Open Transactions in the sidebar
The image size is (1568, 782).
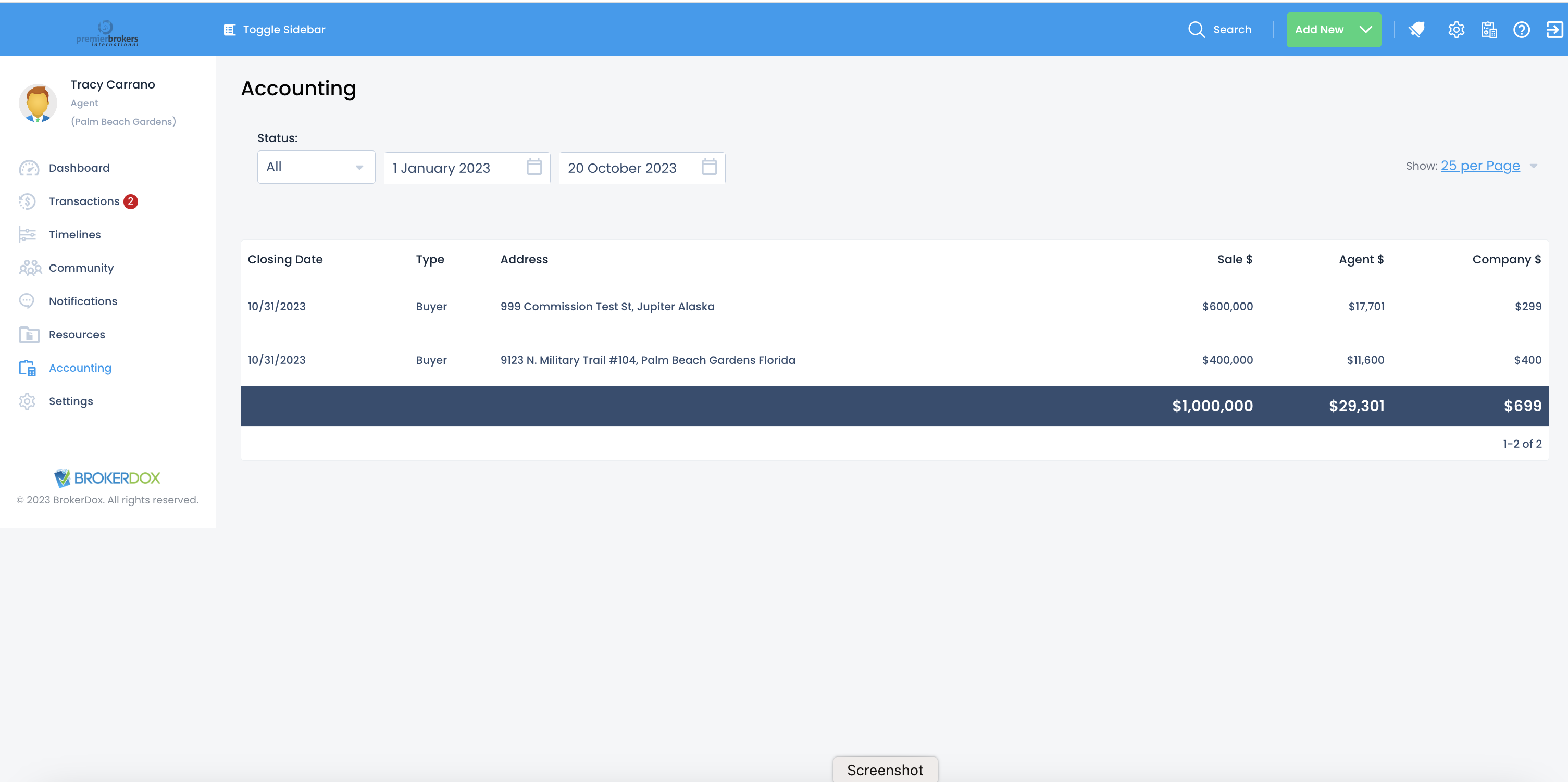[84, 201]
